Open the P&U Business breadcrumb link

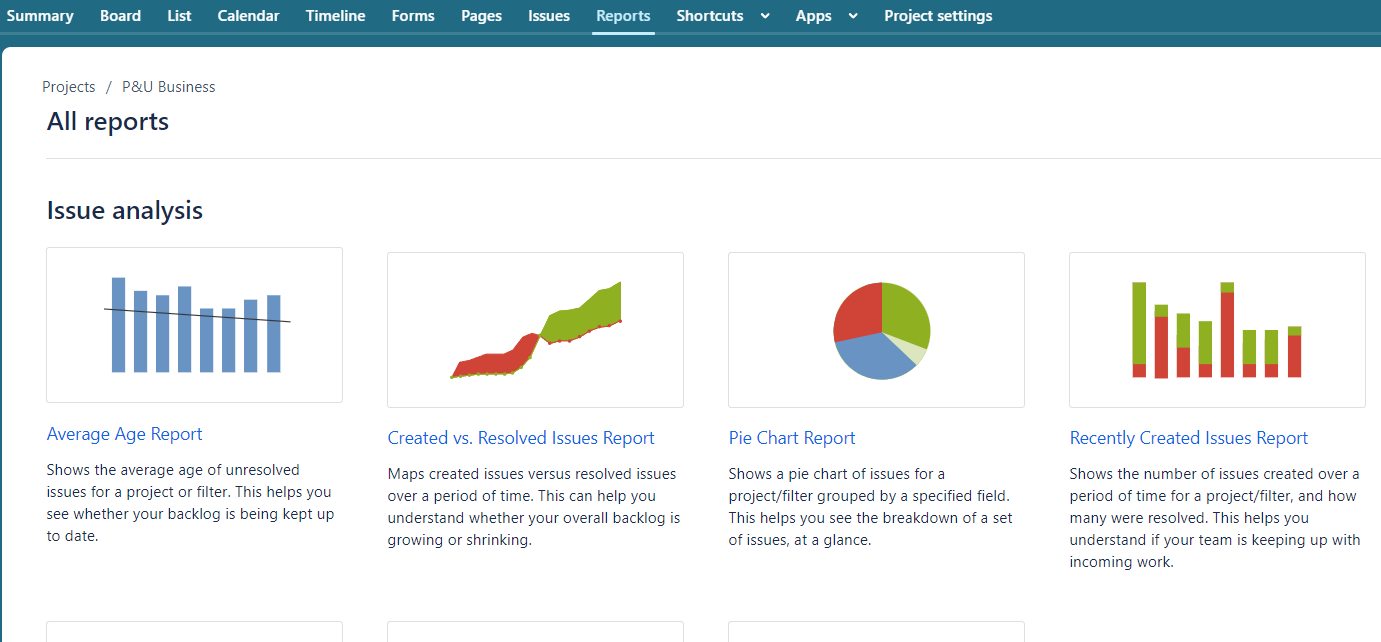tap(168, 87)
